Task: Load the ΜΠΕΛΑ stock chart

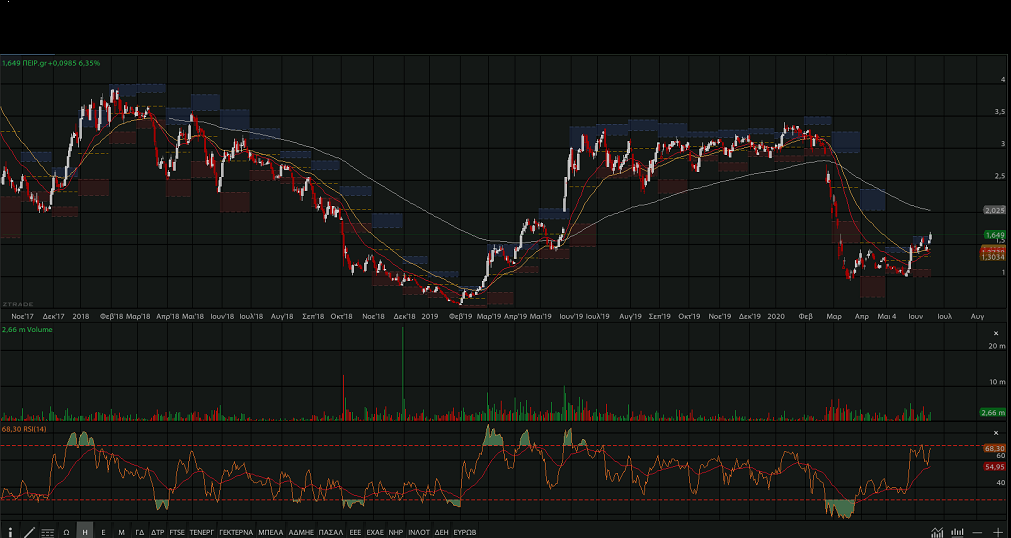Action: 270,532
